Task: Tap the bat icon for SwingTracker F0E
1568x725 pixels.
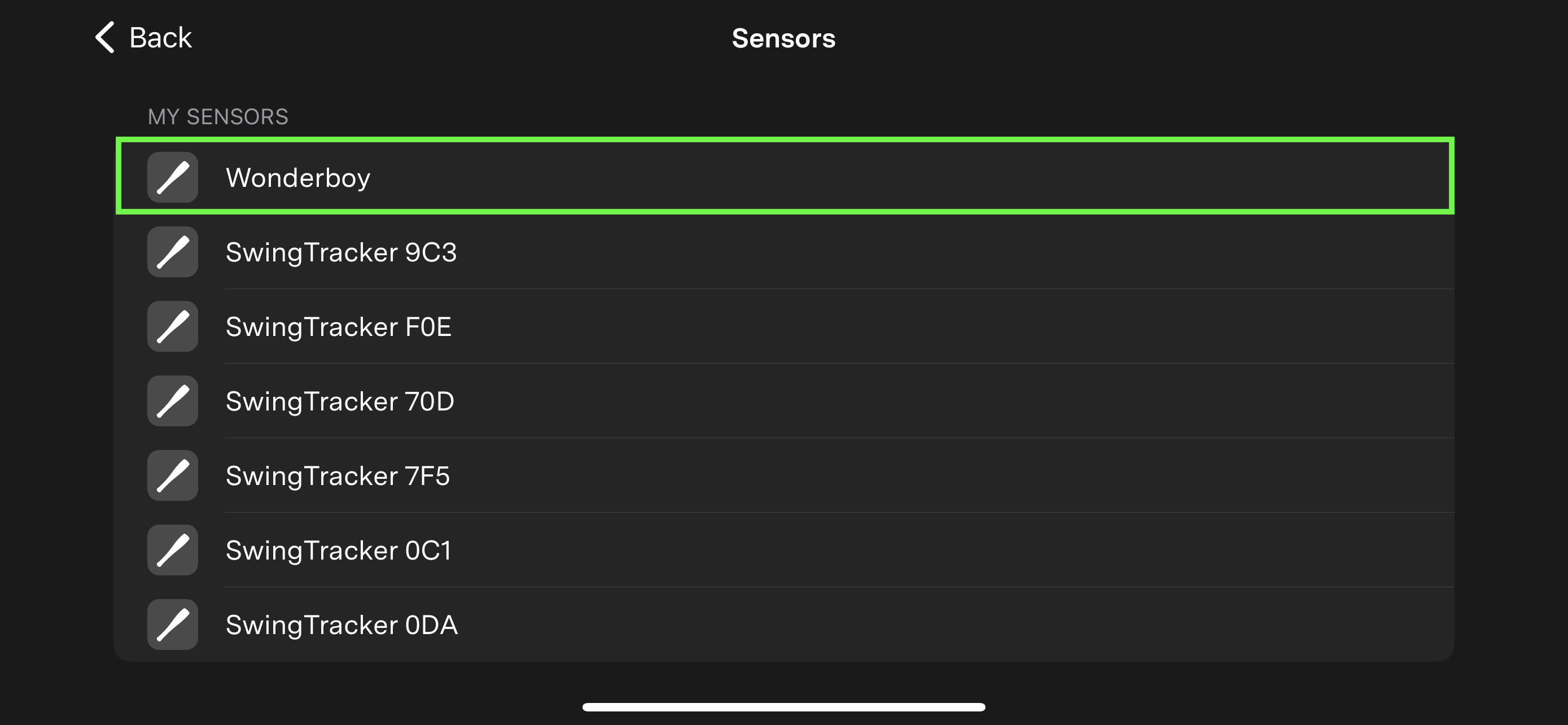Action: 172,326
